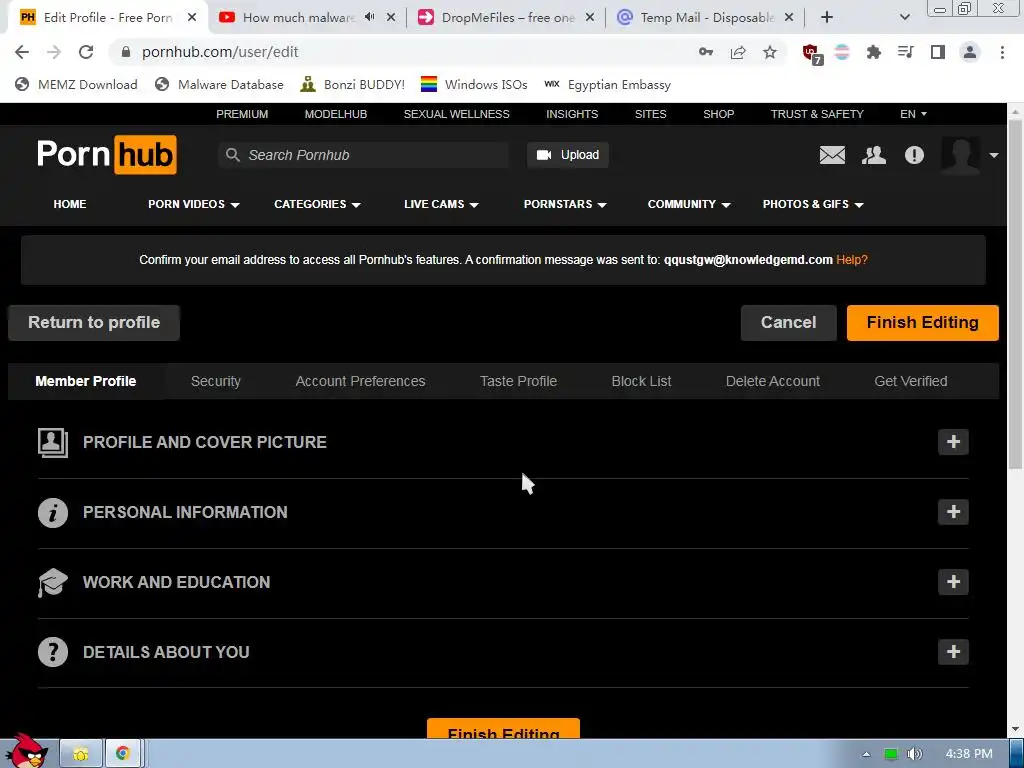
Task: Expand Personal Information section
Action: (953, 512)
